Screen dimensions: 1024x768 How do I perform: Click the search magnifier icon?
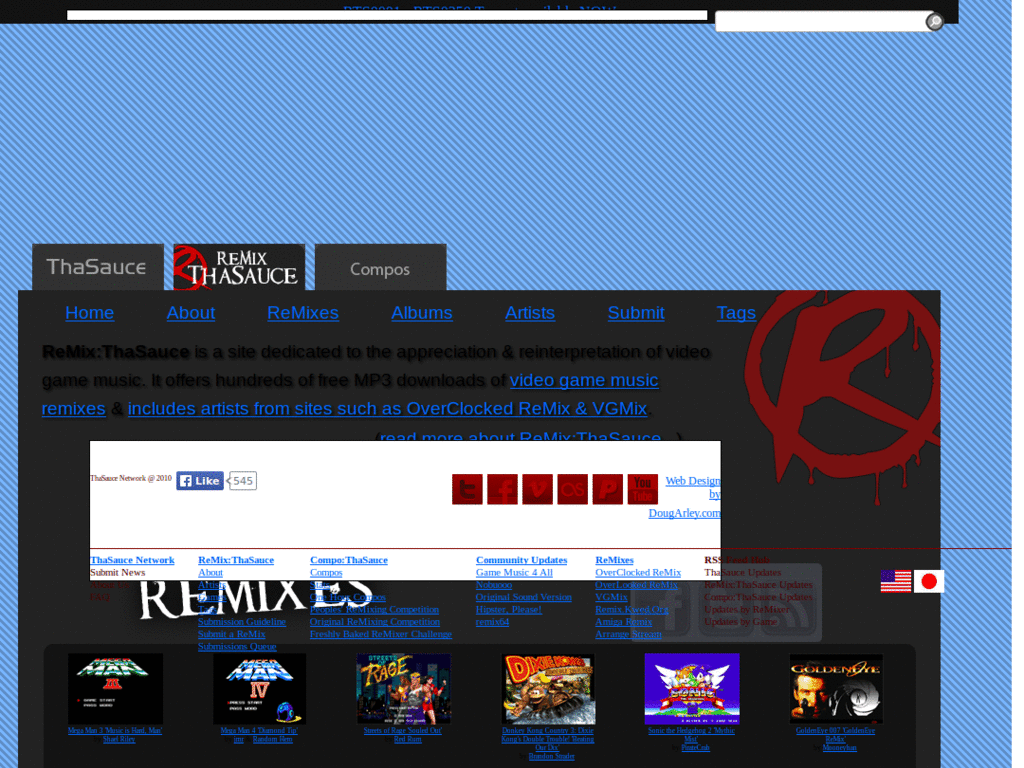point(935,22)
